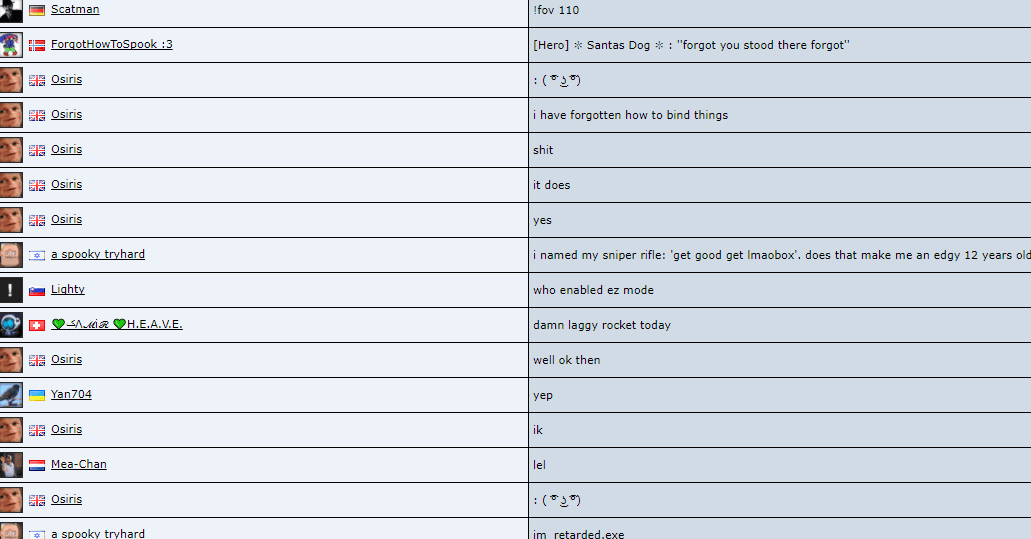Image resolution: width=1031 pixels, height=539 pixels.
Task: Open the Scatman player profile link
Action: [75, 9]
